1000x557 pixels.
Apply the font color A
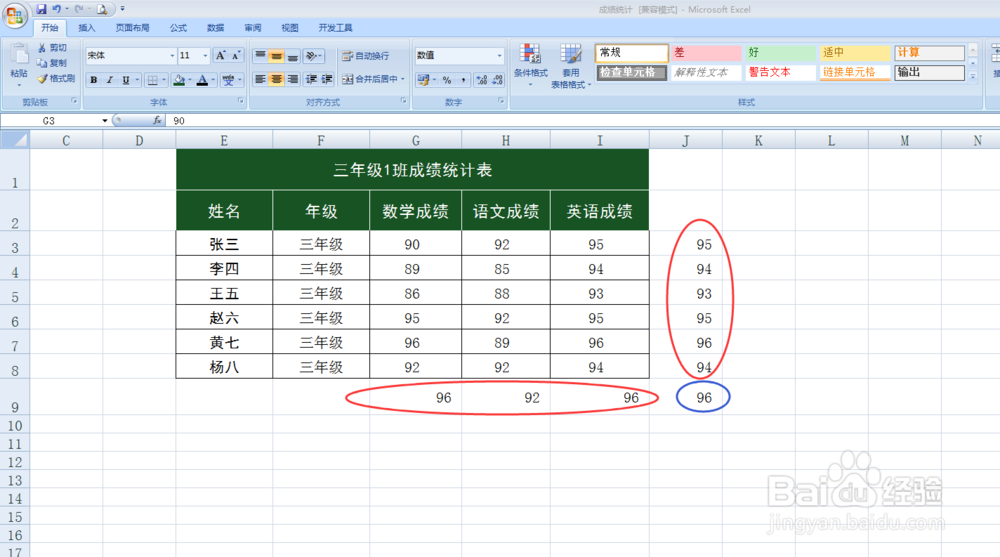pyautogui.click(x=202, y=80)
